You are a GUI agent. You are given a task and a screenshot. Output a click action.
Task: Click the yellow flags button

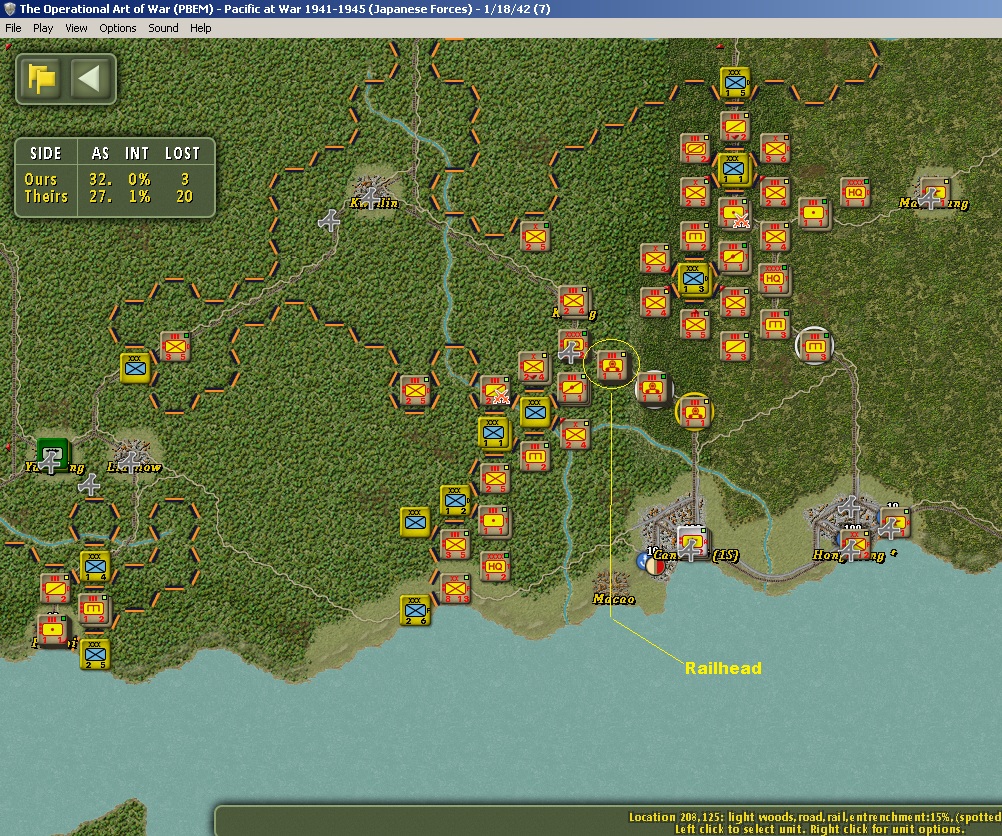pyautogui.click(x=42, y=79)
